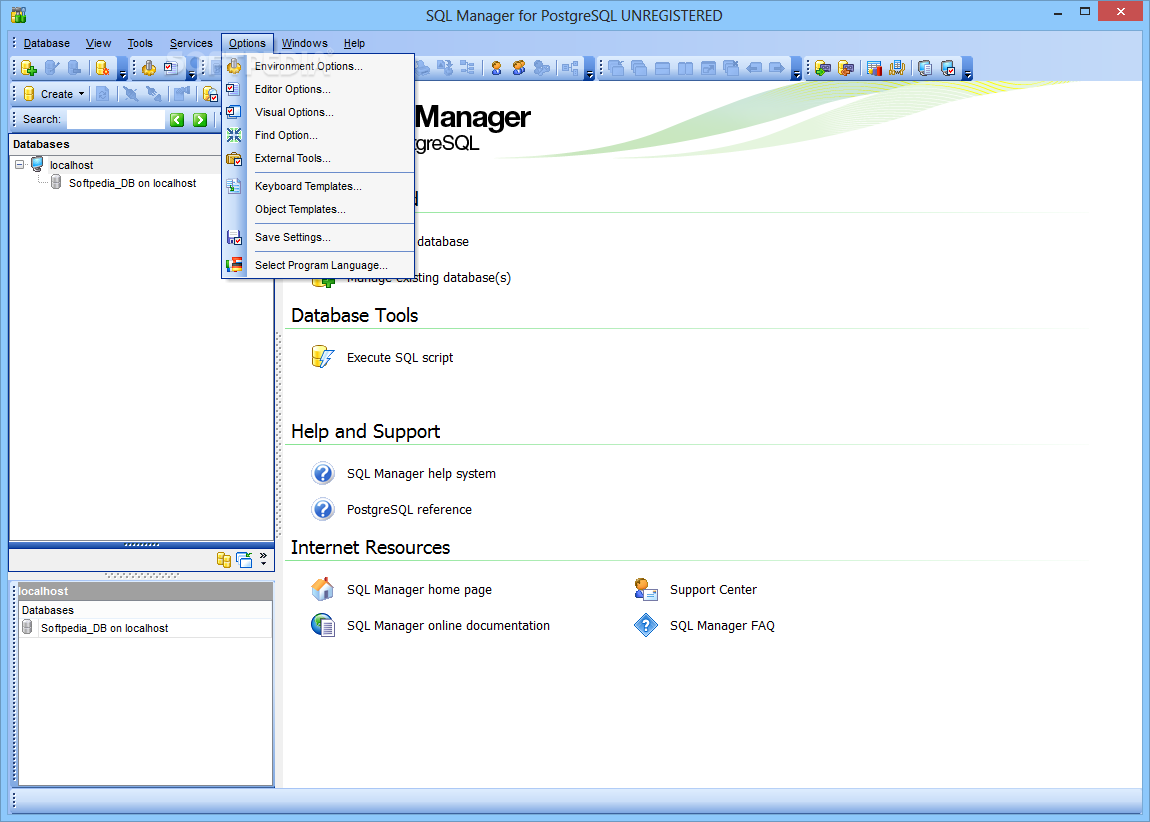Open the Execute SQL script link
This screenshot has height=822, width=1150.
[x=400, y=358]
